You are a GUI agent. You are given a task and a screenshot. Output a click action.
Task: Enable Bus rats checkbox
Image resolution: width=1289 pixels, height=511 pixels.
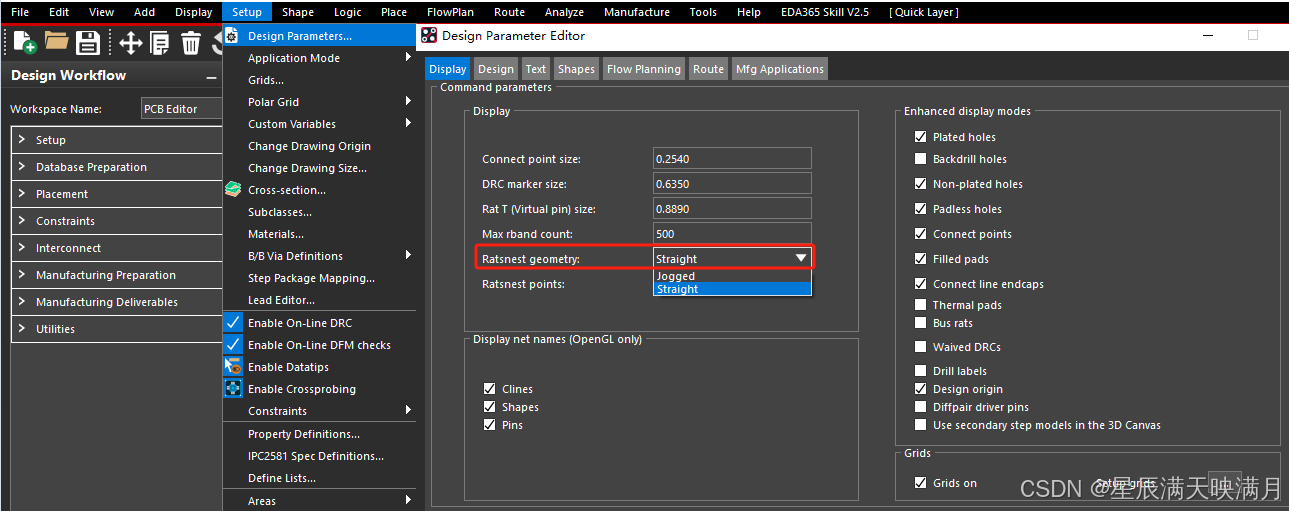[x=921, y=323]
